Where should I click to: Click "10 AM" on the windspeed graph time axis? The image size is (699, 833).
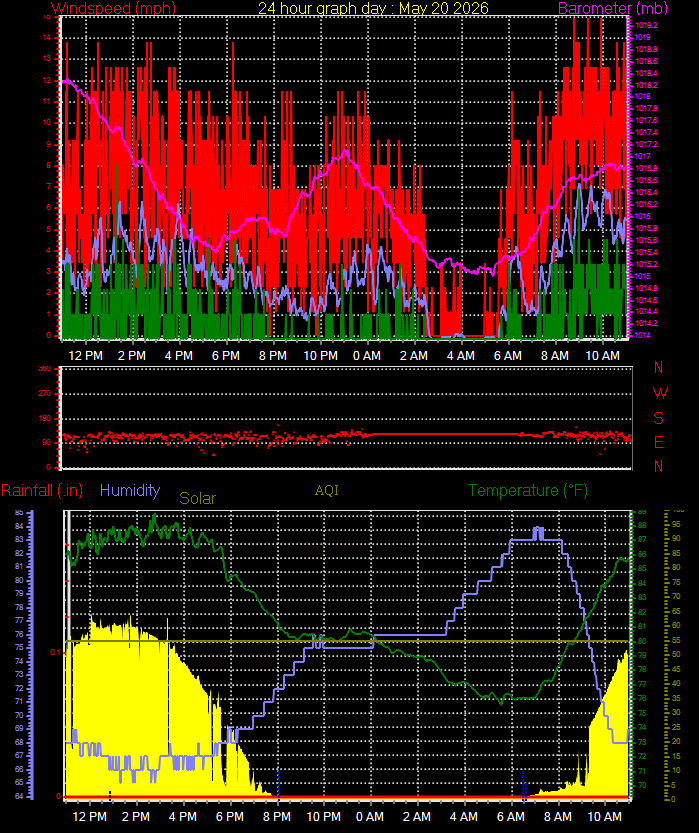click(602, 356)
